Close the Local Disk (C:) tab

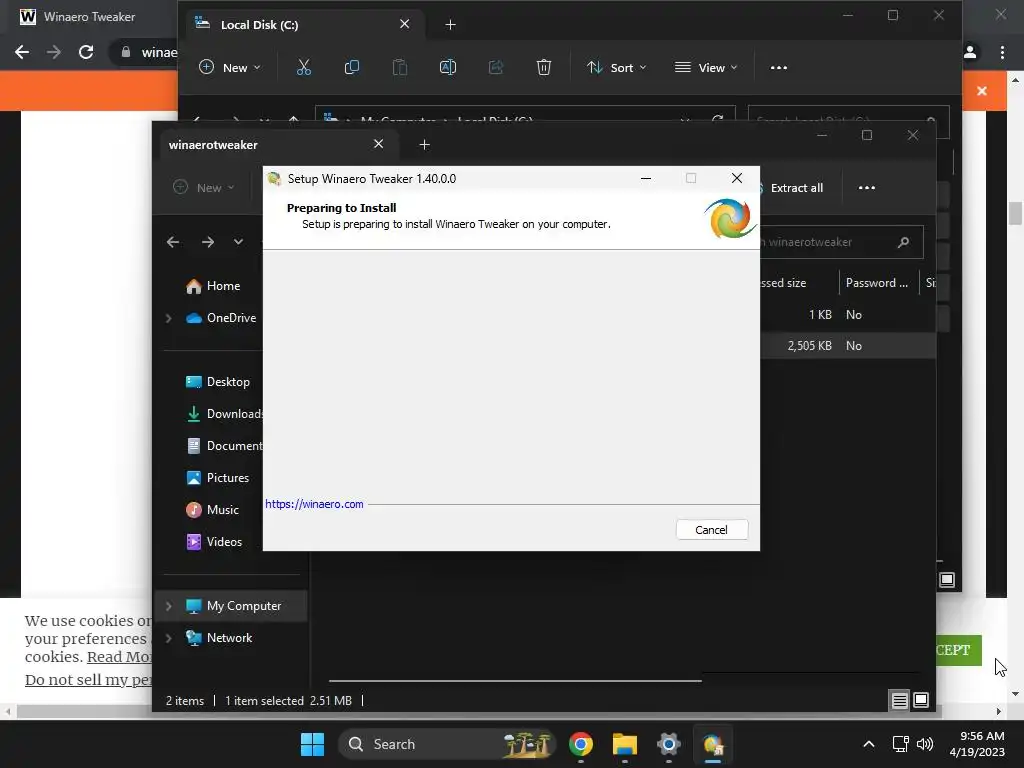404,24
